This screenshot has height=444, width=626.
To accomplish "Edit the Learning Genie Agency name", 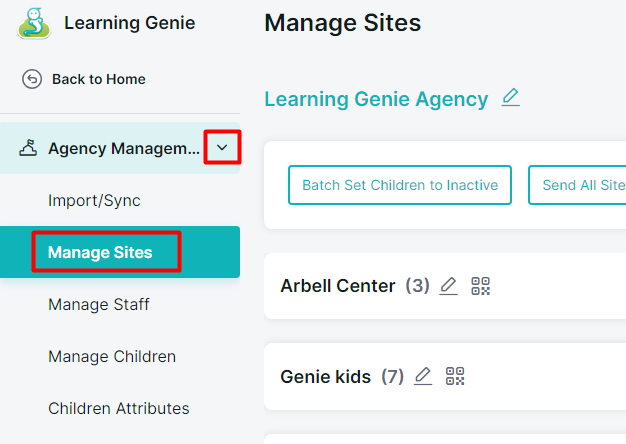I will (511, 98).
